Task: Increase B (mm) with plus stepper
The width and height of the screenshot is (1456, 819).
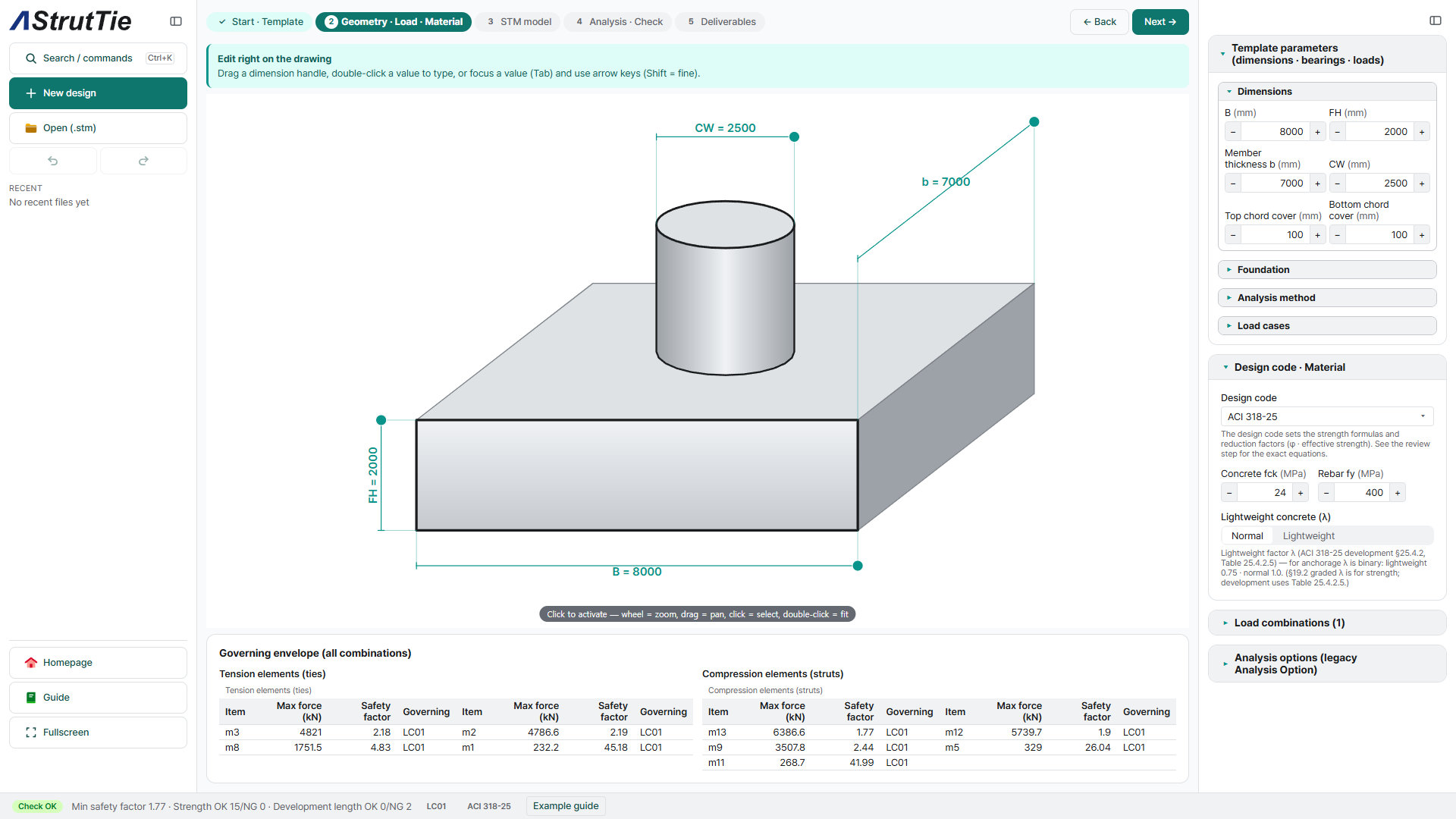Action: pyautogui.click(x=1317, y=132)
